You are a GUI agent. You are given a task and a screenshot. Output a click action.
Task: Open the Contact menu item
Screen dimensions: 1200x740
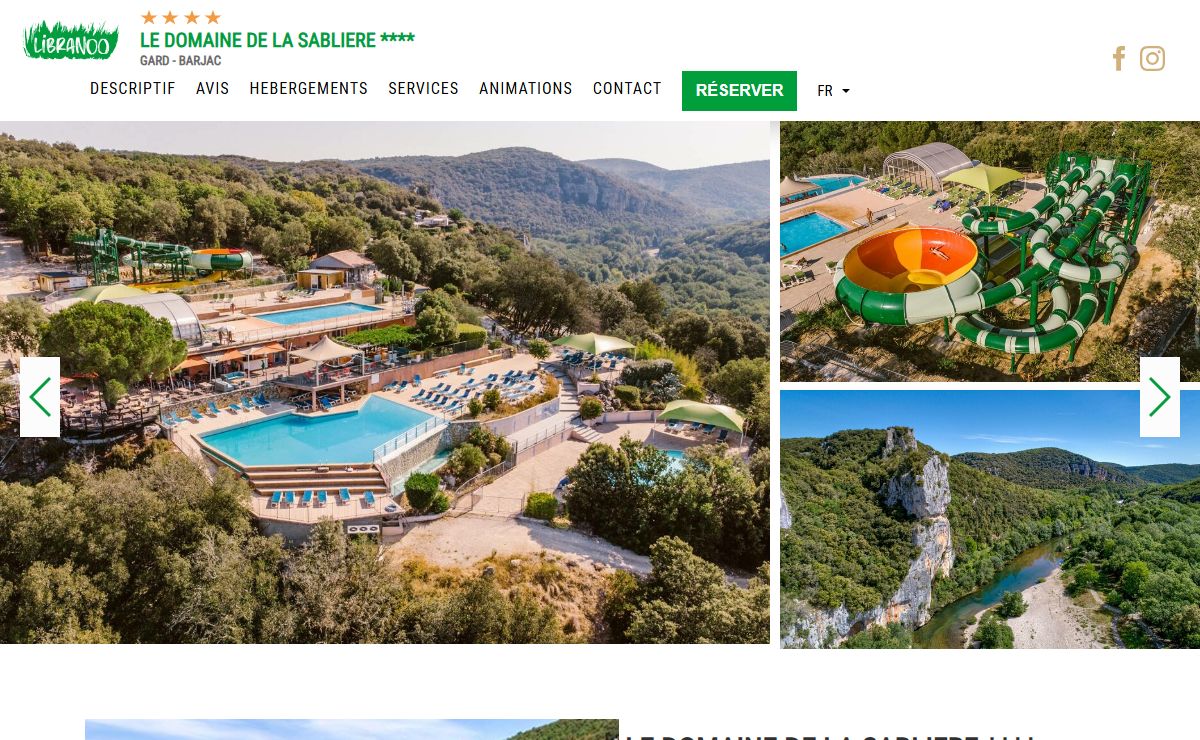(x=627, y=89)
